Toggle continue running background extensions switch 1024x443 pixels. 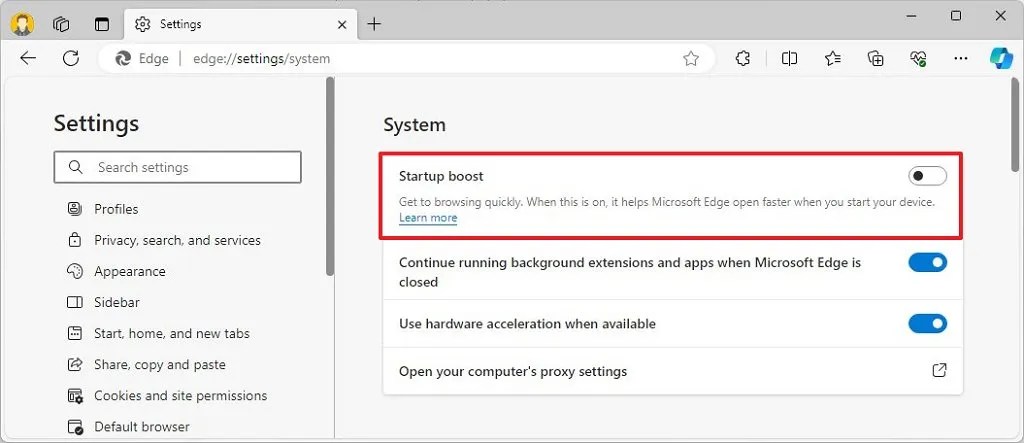(927, 263)
